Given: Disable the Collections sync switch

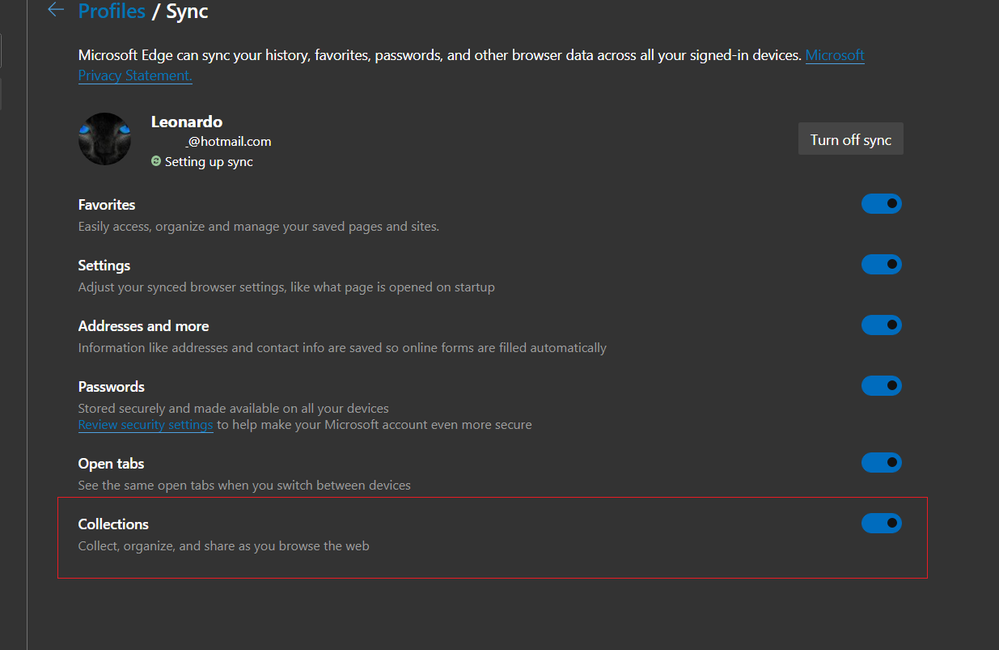Looking at the screenshot, I should point(881,523).
